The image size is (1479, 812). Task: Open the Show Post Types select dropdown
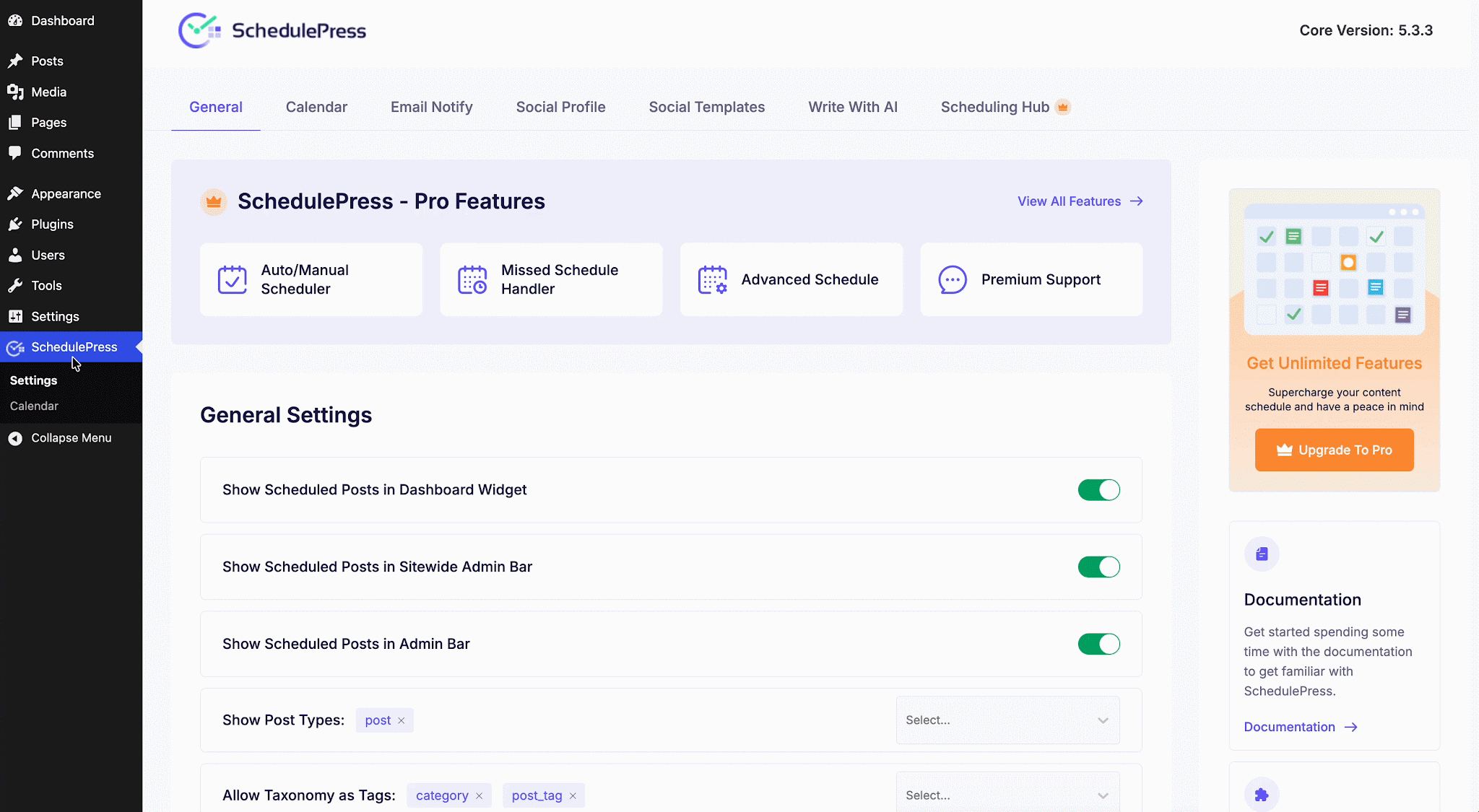(1008, 720)
